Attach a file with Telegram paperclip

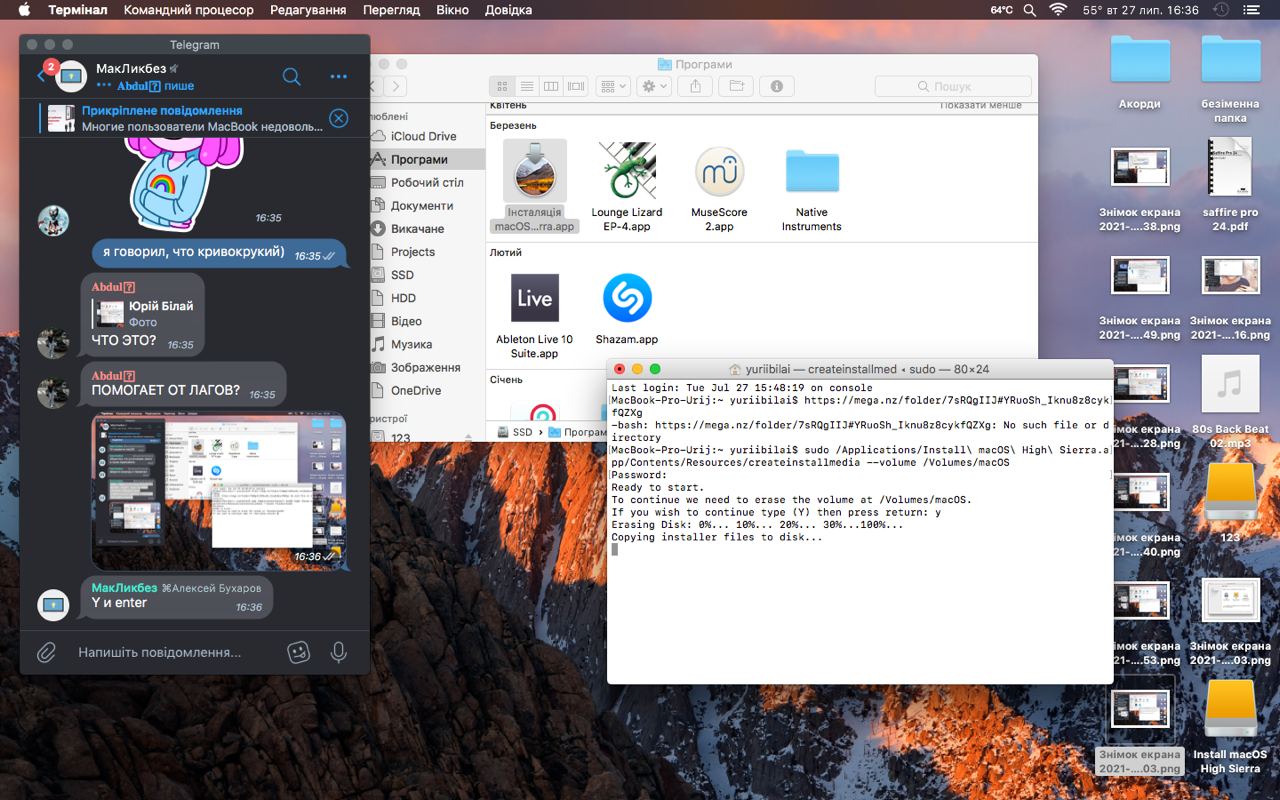click(x=46, y=652)
